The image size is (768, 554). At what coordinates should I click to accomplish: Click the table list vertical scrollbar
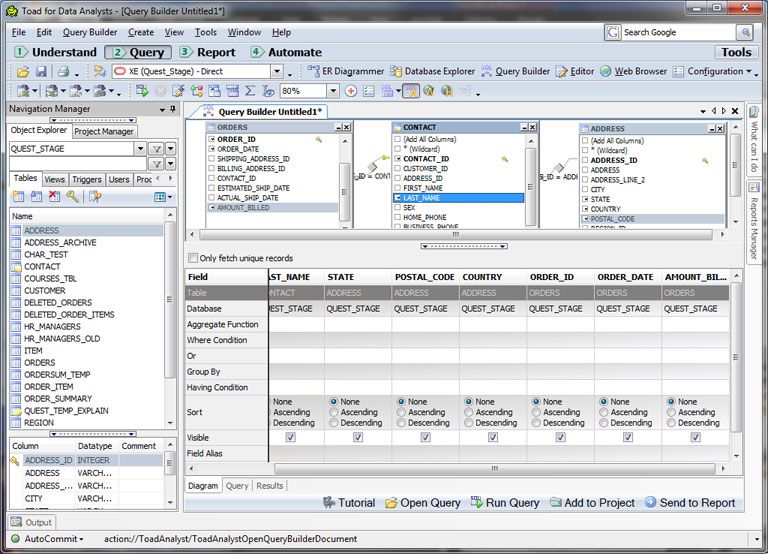point(169,299)
